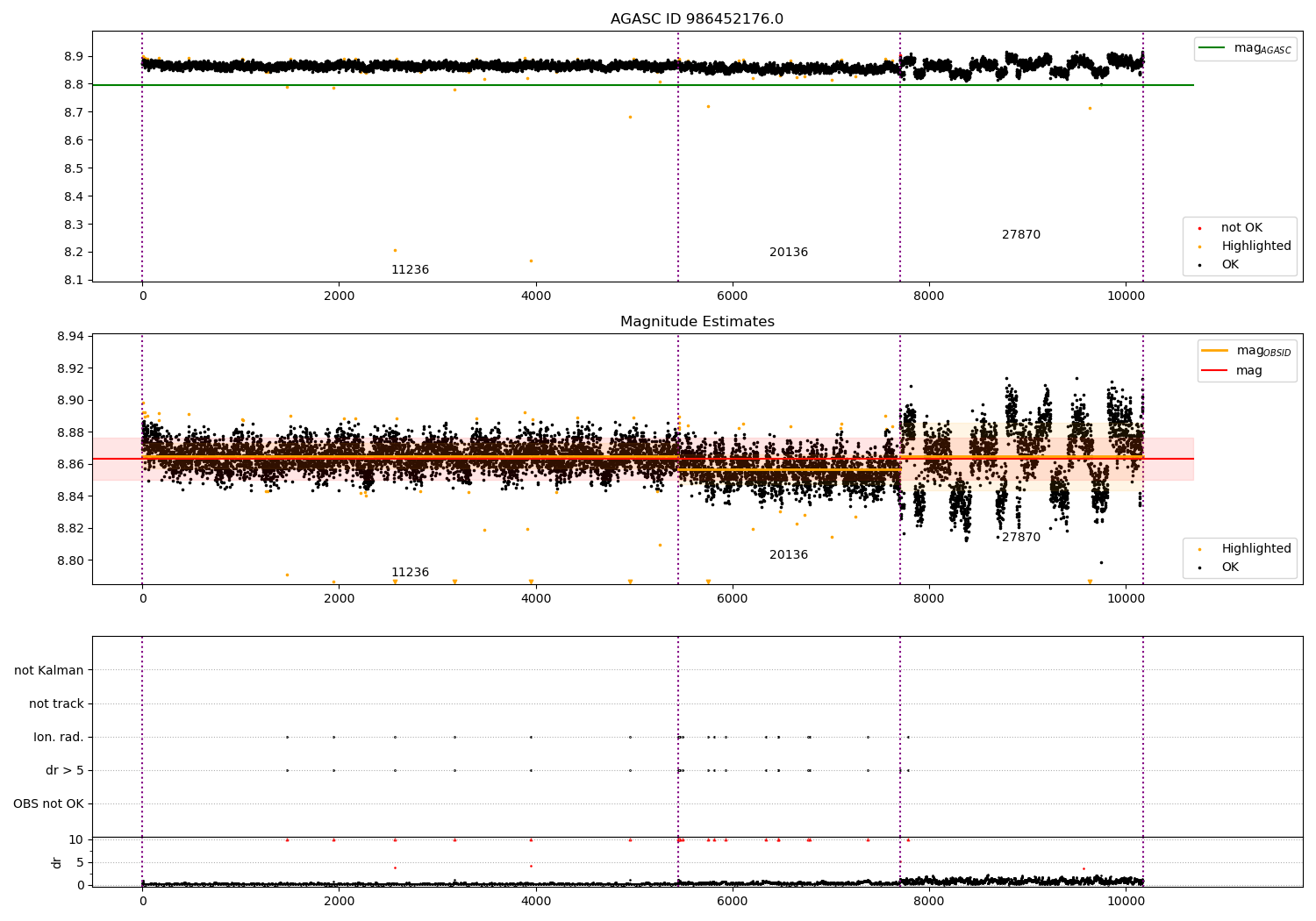Select the 'not OK' legend entry in top plot
1316x921 pixels.
(x=1241, y=228)
